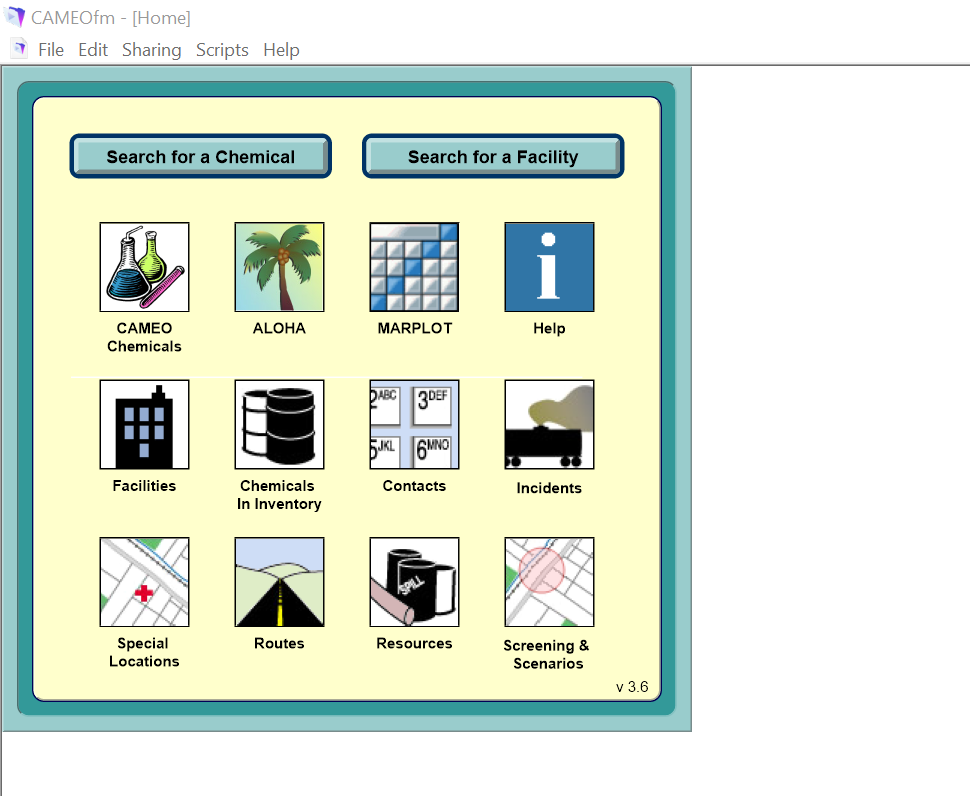
Task: Open the Sharing menu
Action: pos(152,49)
